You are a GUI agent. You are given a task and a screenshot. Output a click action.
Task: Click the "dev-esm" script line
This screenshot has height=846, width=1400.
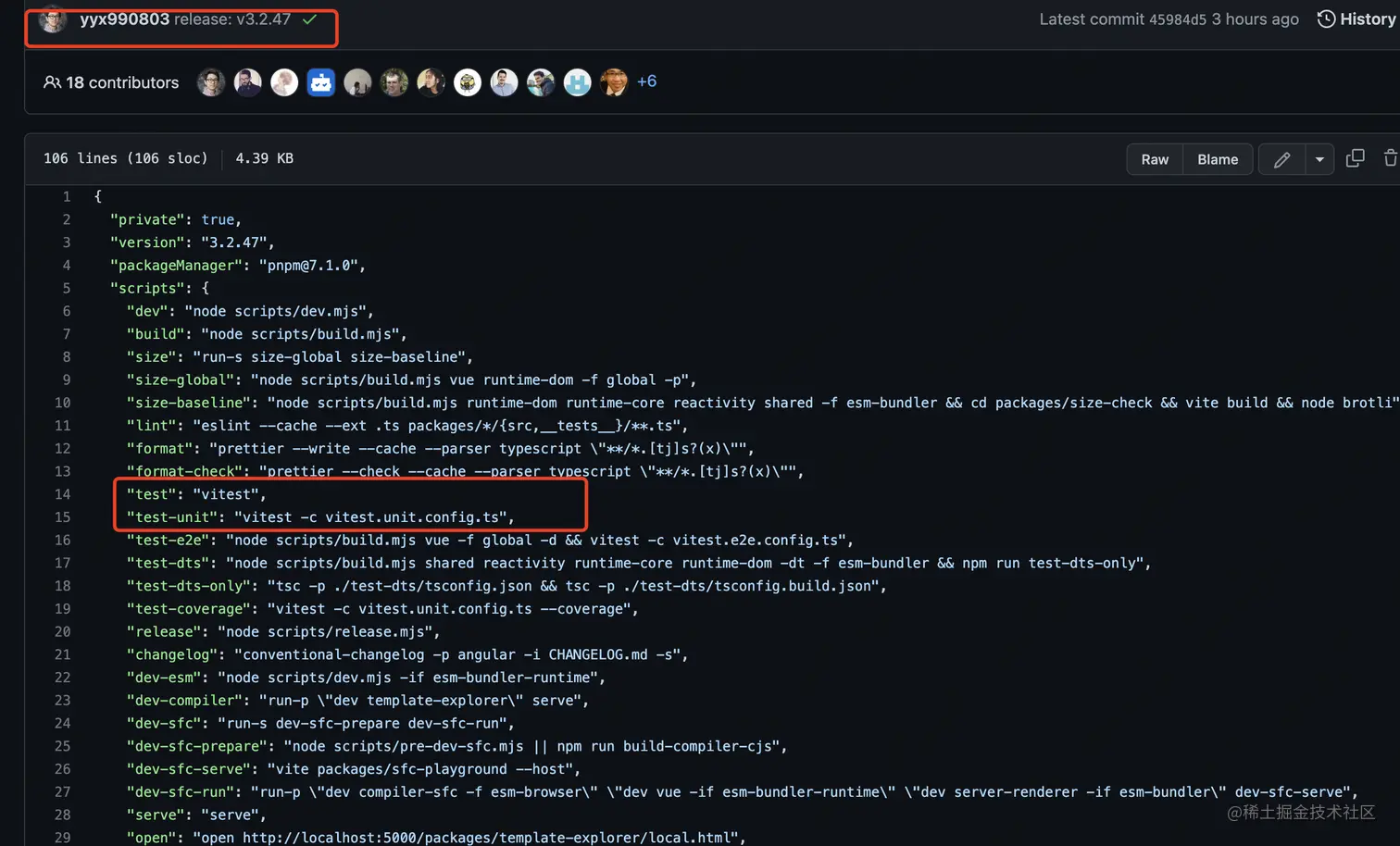(366, 678)
